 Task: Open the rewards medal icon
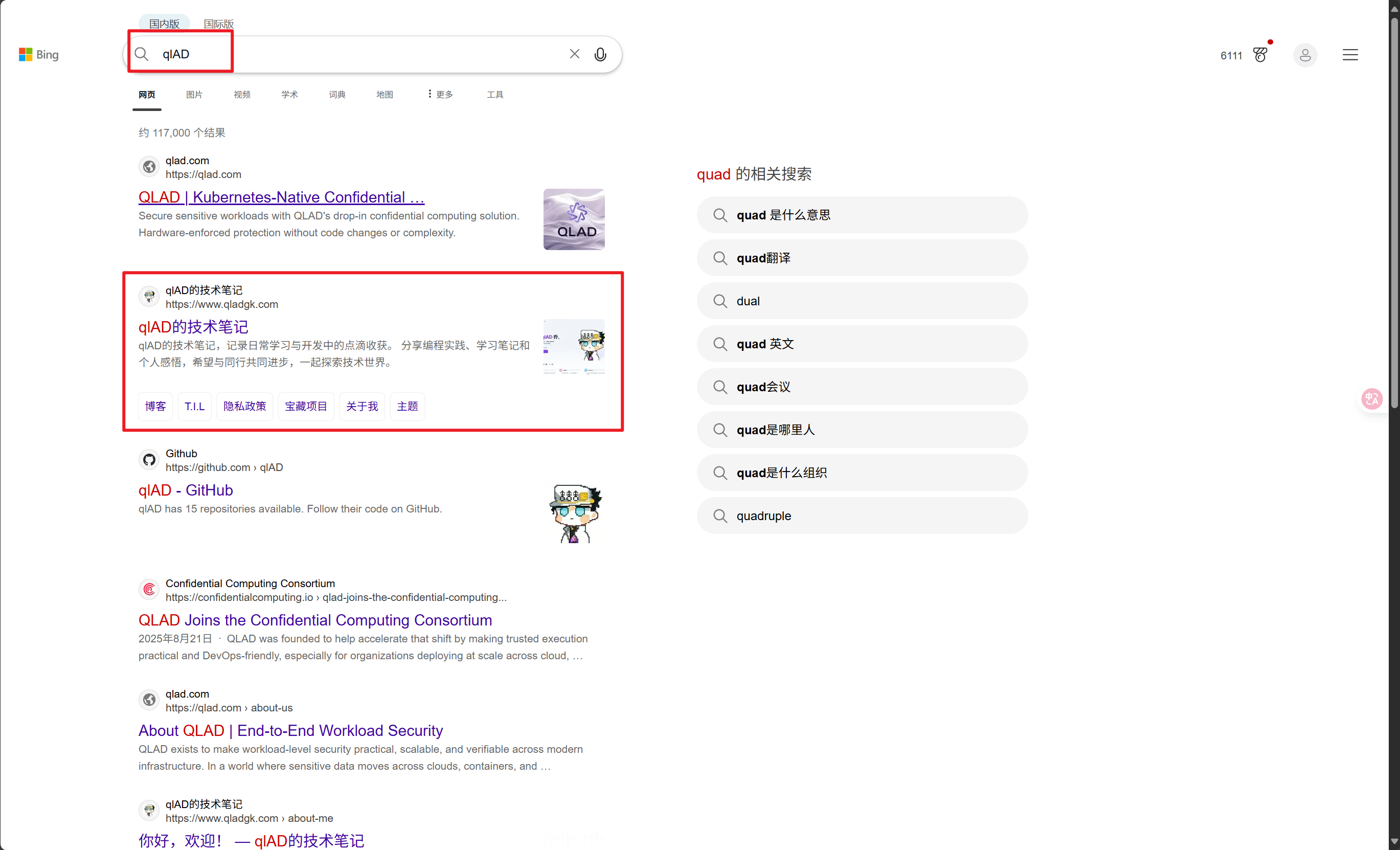[1260, 55]
